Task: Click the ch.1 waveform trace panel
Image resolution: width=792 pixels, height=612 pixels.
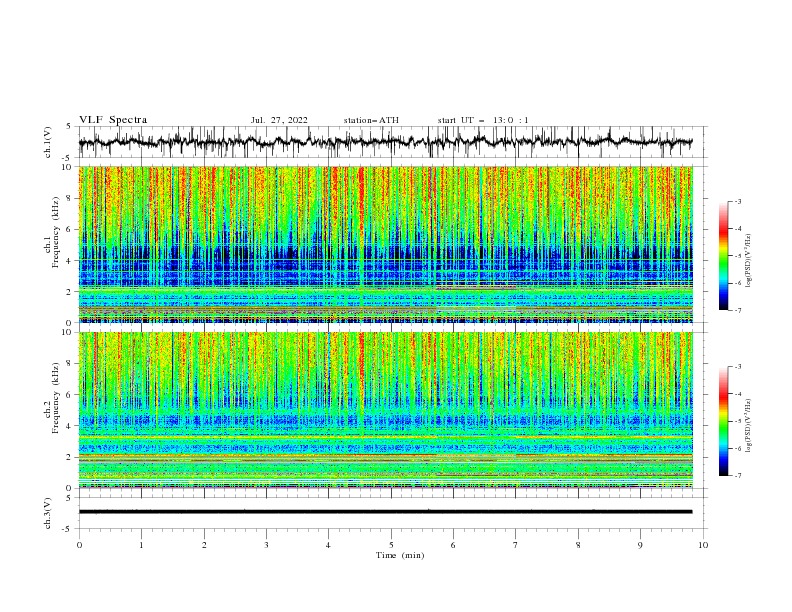Action: 392,142
